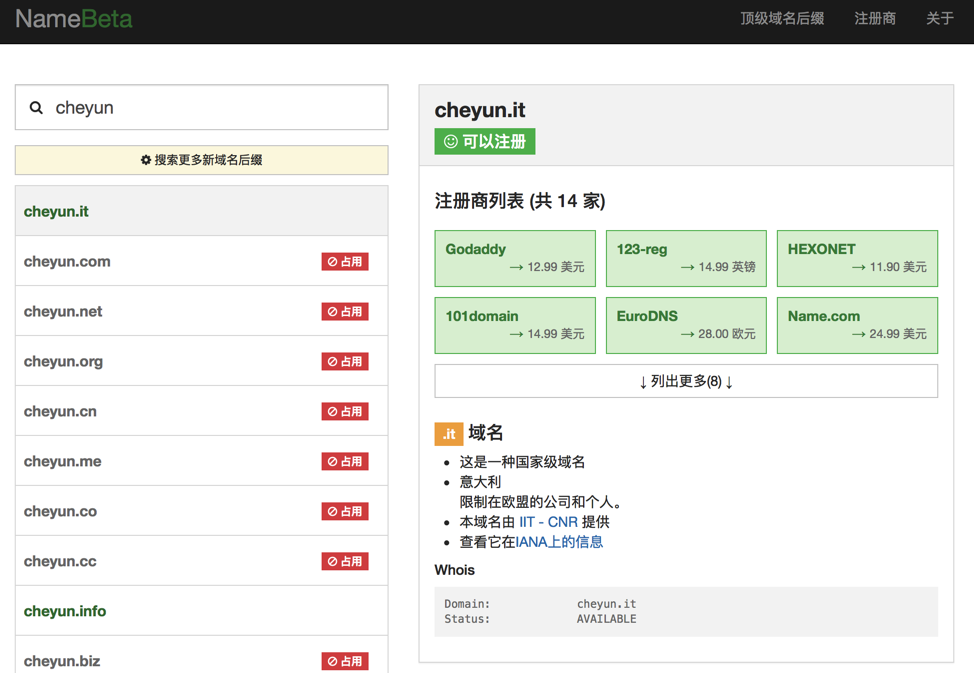Select cheyun.net result row
This screenshot has width=974, height=673.
point(202,311)
